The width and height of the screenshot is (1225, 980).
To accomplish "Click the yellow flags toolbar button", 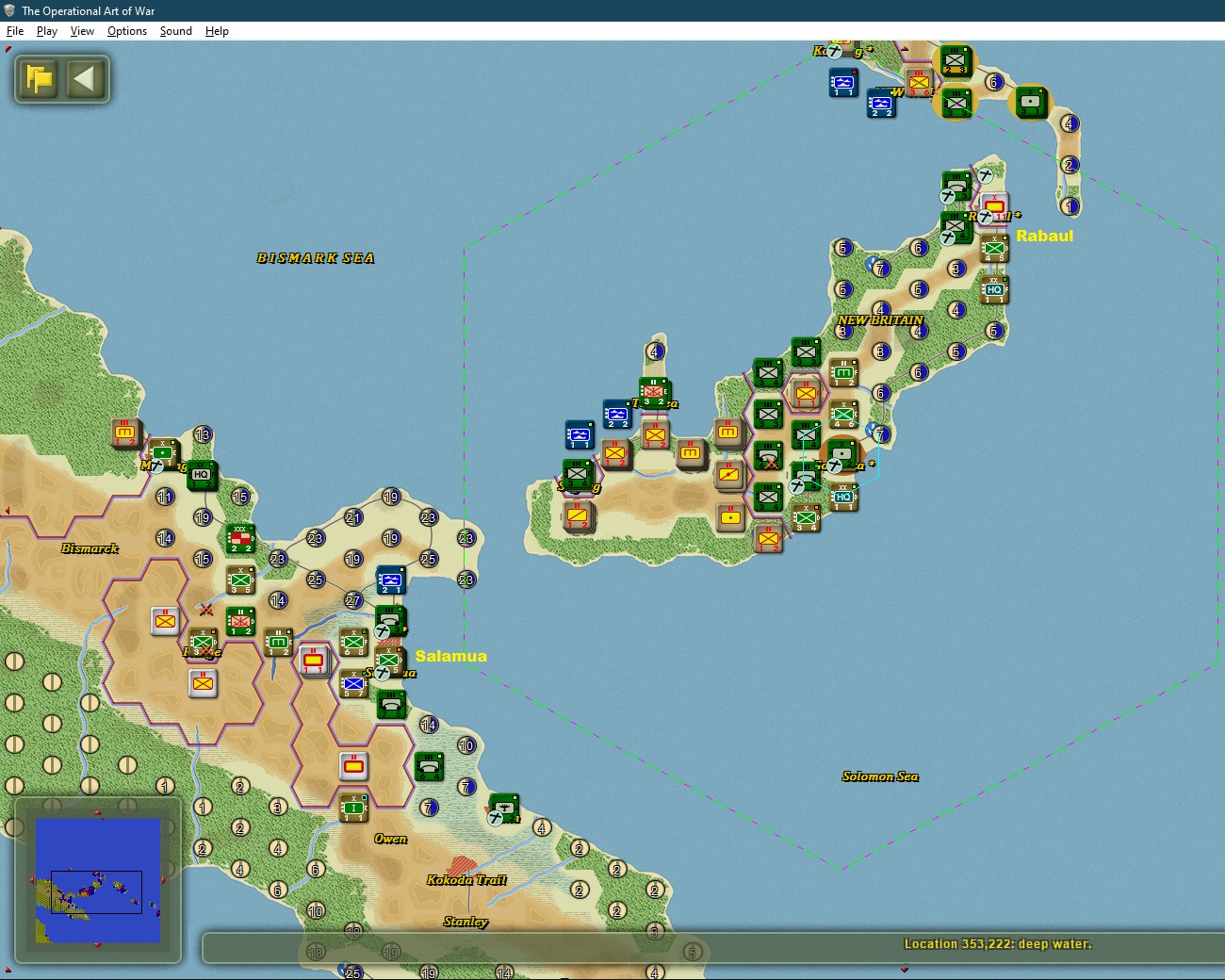I will click(x=40, y=78).
